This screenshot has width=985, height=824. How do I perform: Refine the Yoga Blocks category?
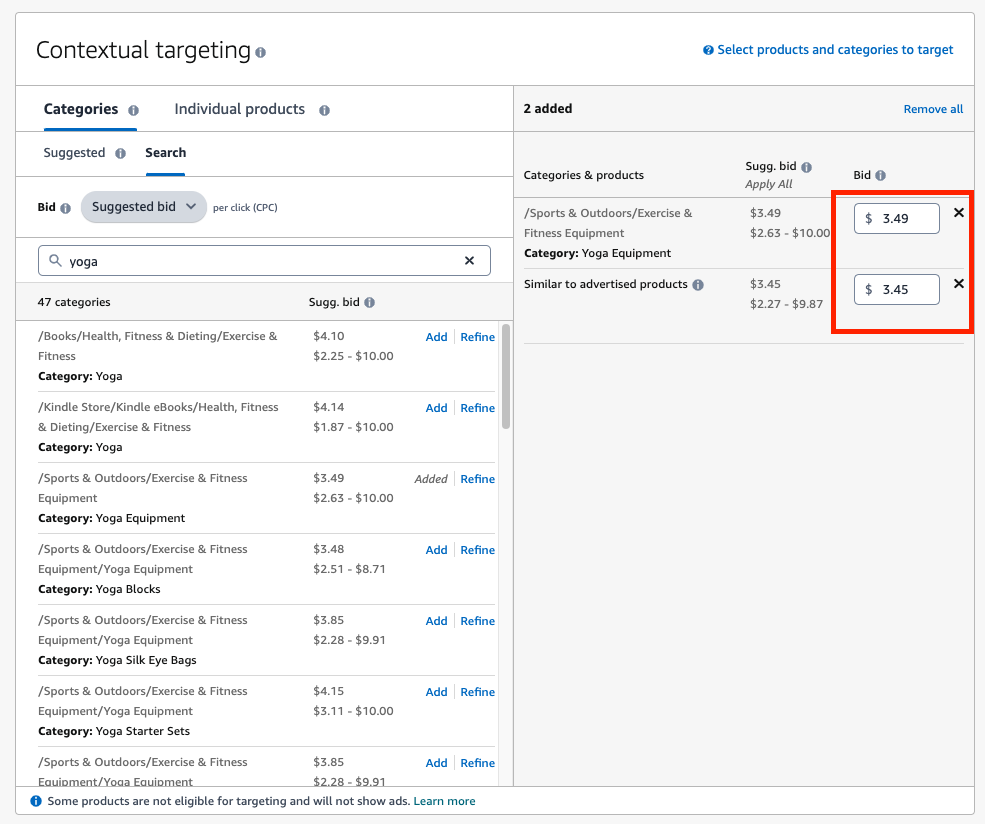pos(477,549)
